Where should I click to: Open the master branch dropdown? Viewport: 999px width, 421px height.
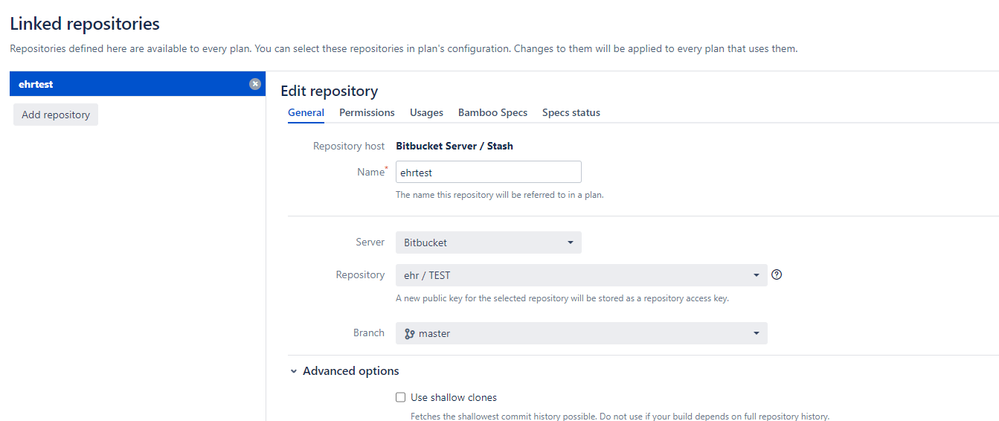click(582, 333)
